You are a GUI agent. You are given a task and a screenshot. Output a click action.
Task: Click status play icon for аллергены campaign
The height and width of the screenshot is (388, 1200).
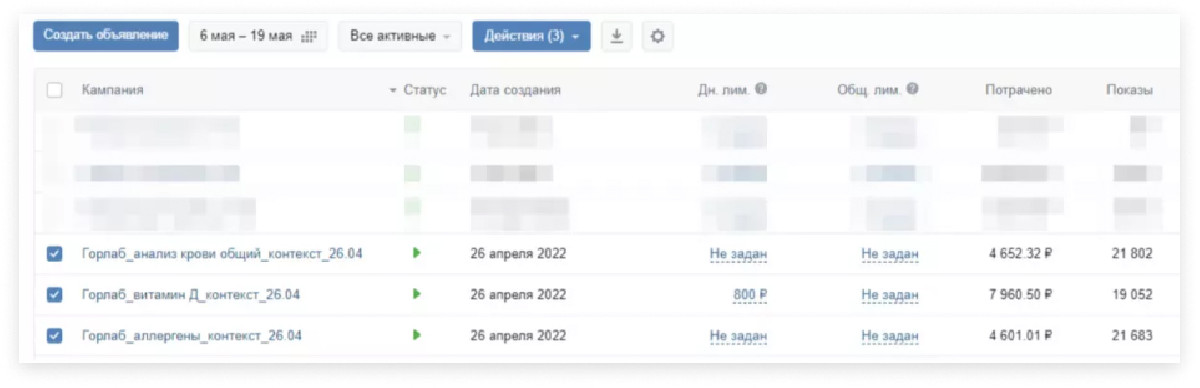point(416,335)
